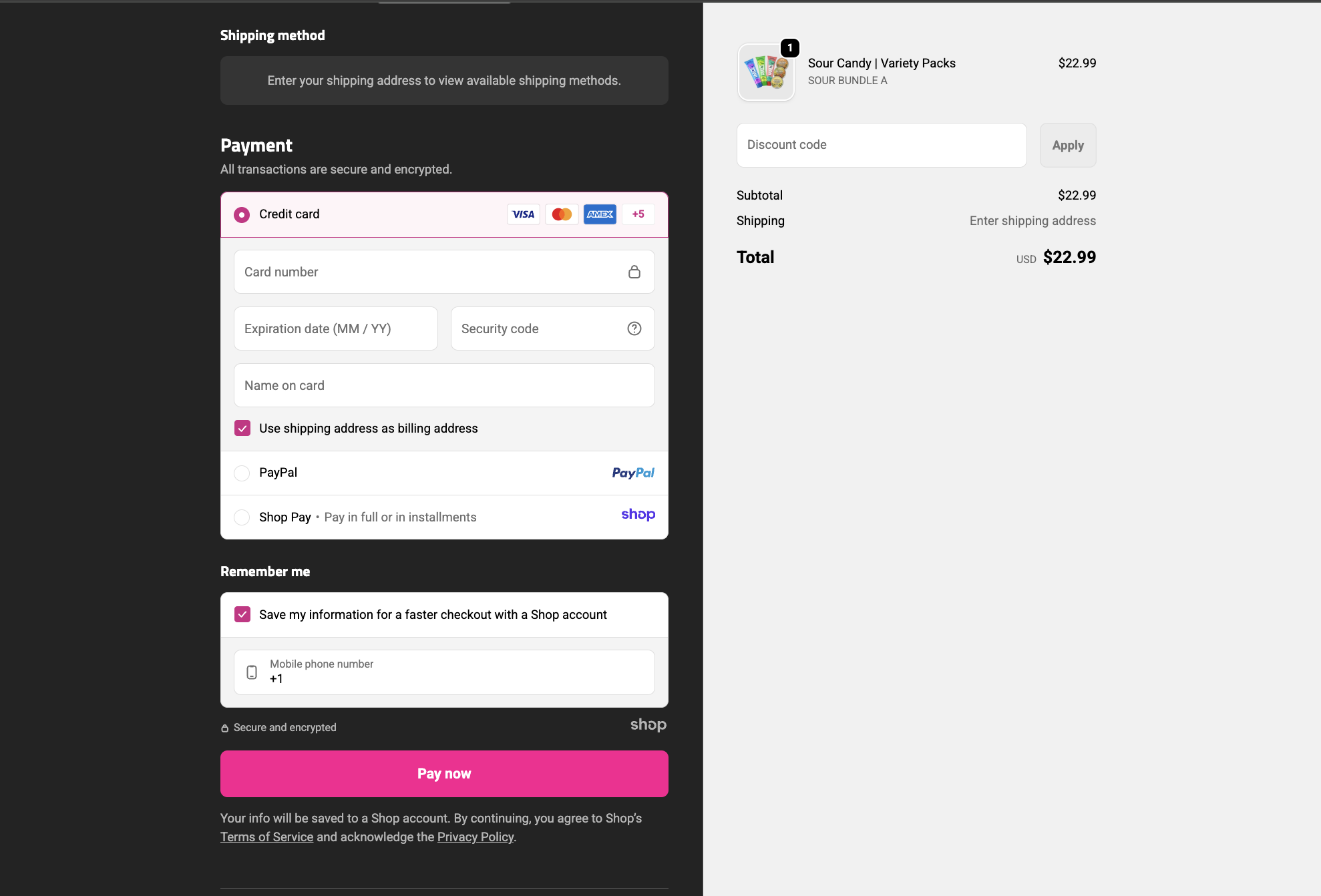Click the security code help icon
This screenshot has width=1321, height=896.
(634, 328)
